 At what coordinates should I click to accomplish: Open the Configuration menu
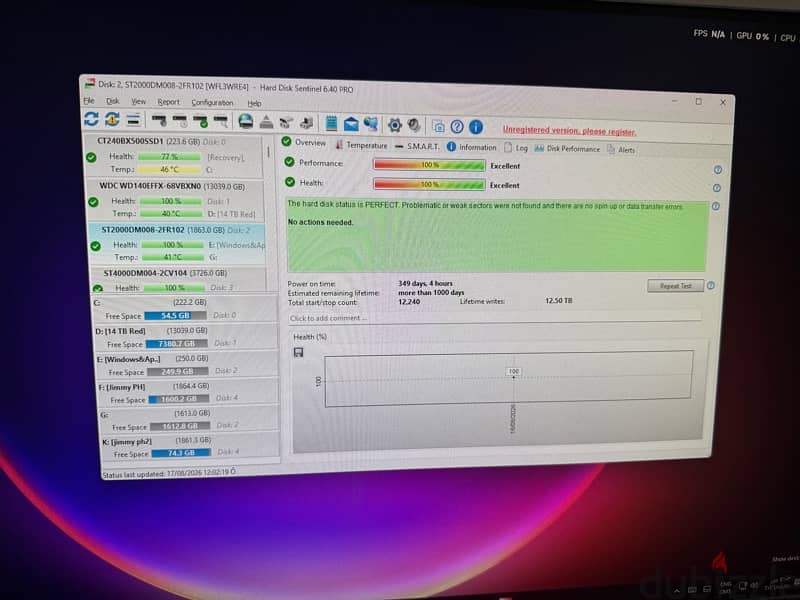pyautogui.click(x=212, y=103)
